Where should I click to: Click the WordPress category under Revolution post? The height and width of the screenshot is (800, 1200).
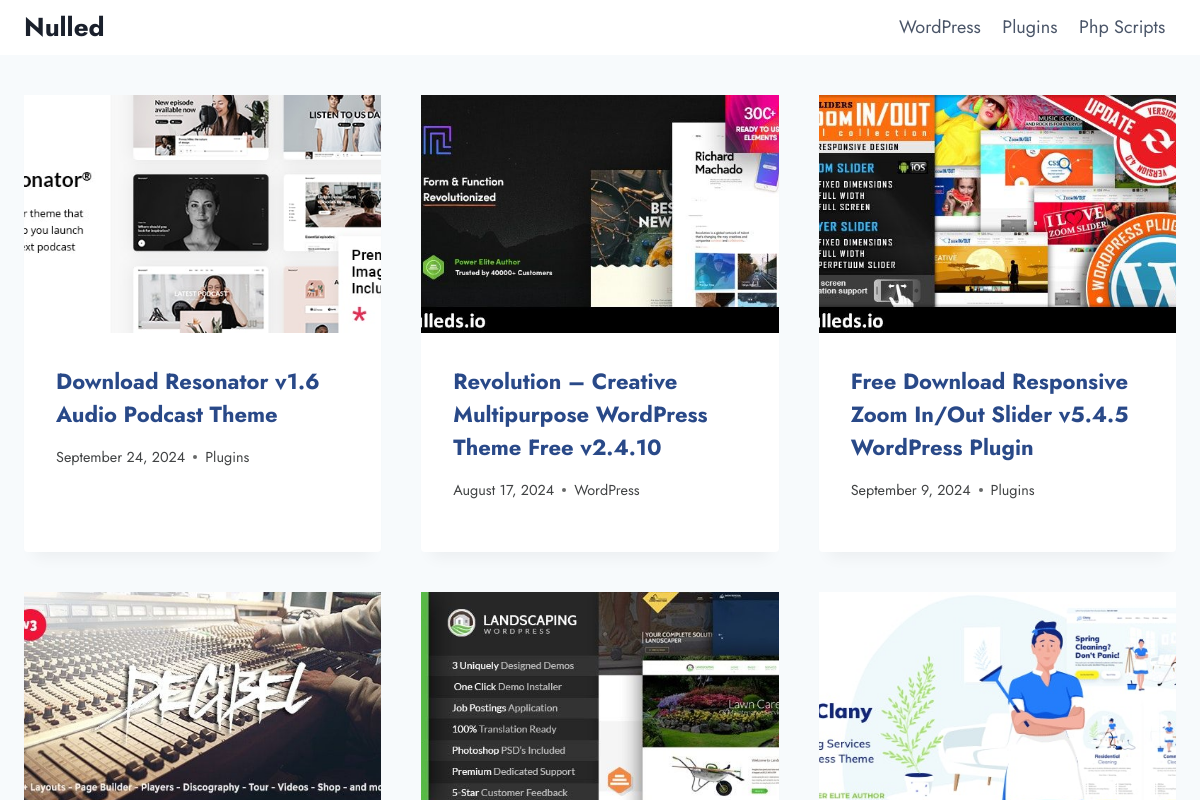click(x=607, y=490)
